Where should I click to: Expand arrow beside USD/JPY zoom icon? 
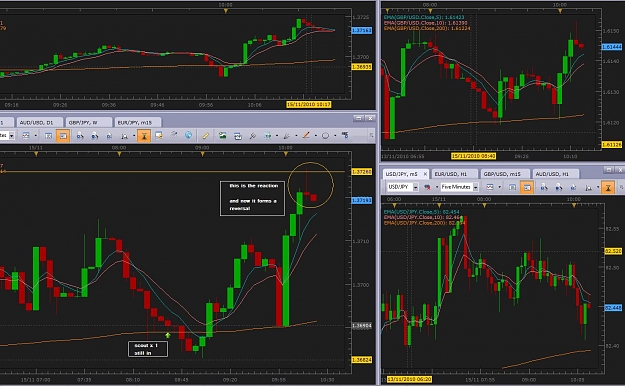click(x=598, y=187)
